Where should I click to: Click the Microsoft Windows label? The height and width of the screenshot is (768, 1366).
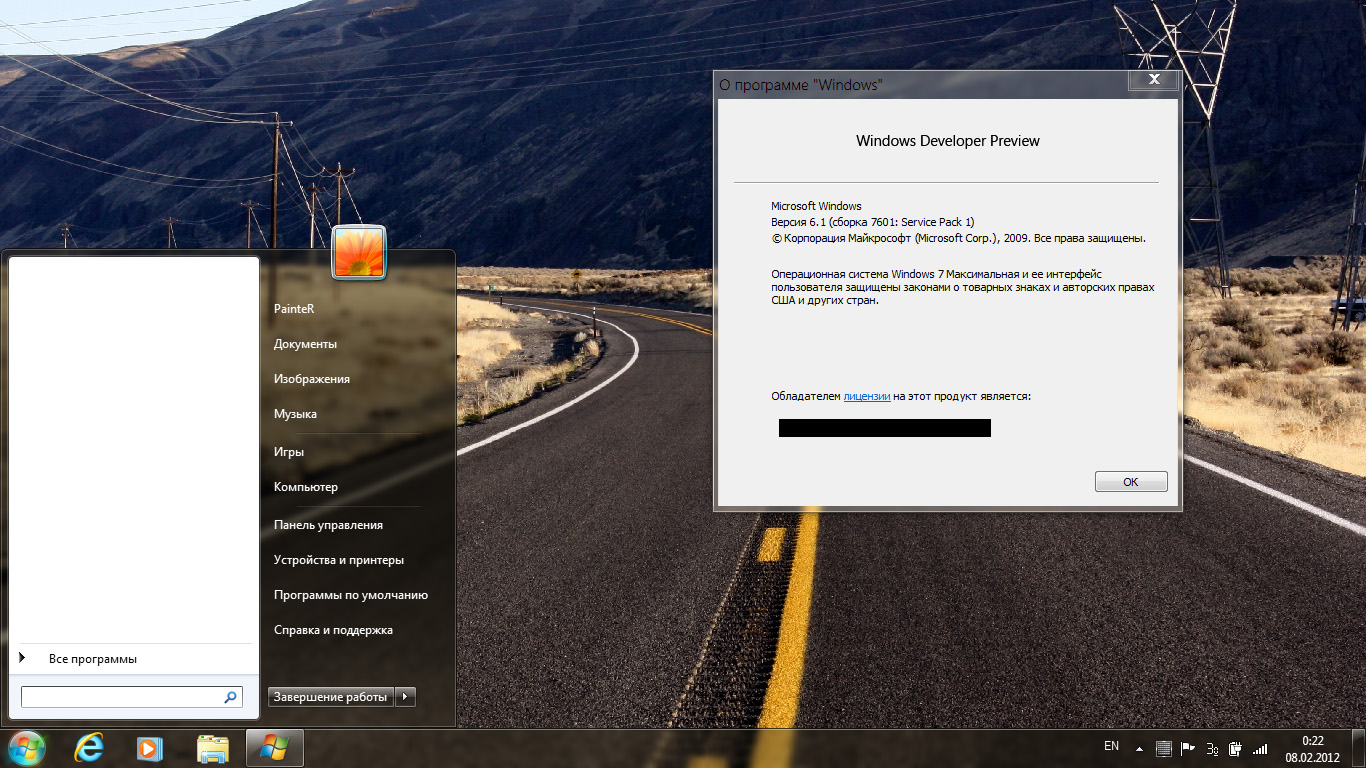pyautogui.click(x=816, y=206)
